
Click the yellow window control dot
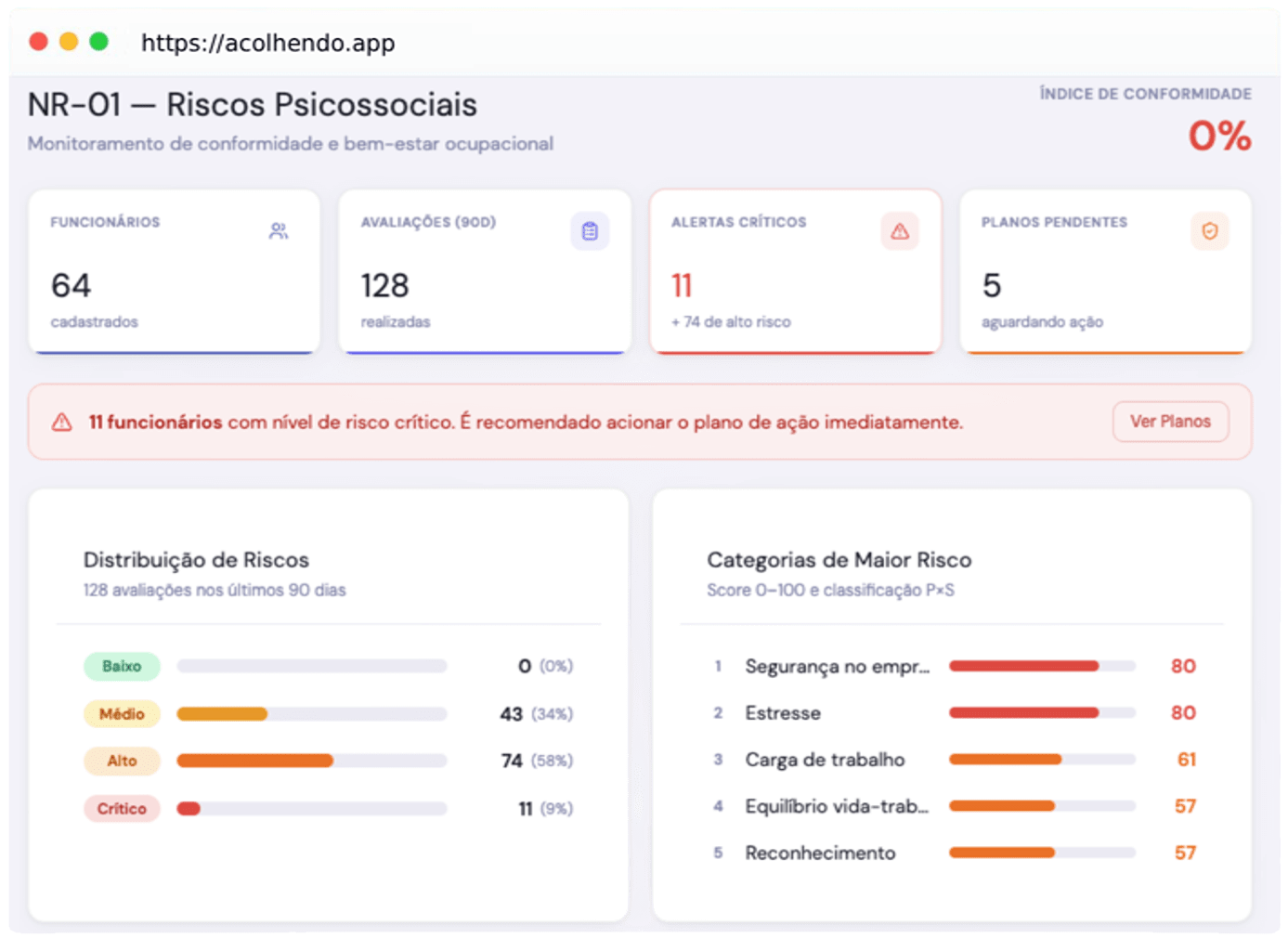(69, 42)
